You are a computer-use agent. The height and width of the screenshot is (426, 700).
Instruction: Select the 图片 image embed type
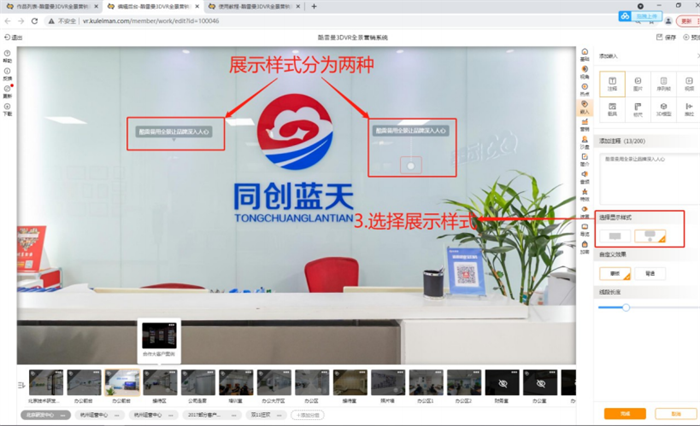coord(638,84)
